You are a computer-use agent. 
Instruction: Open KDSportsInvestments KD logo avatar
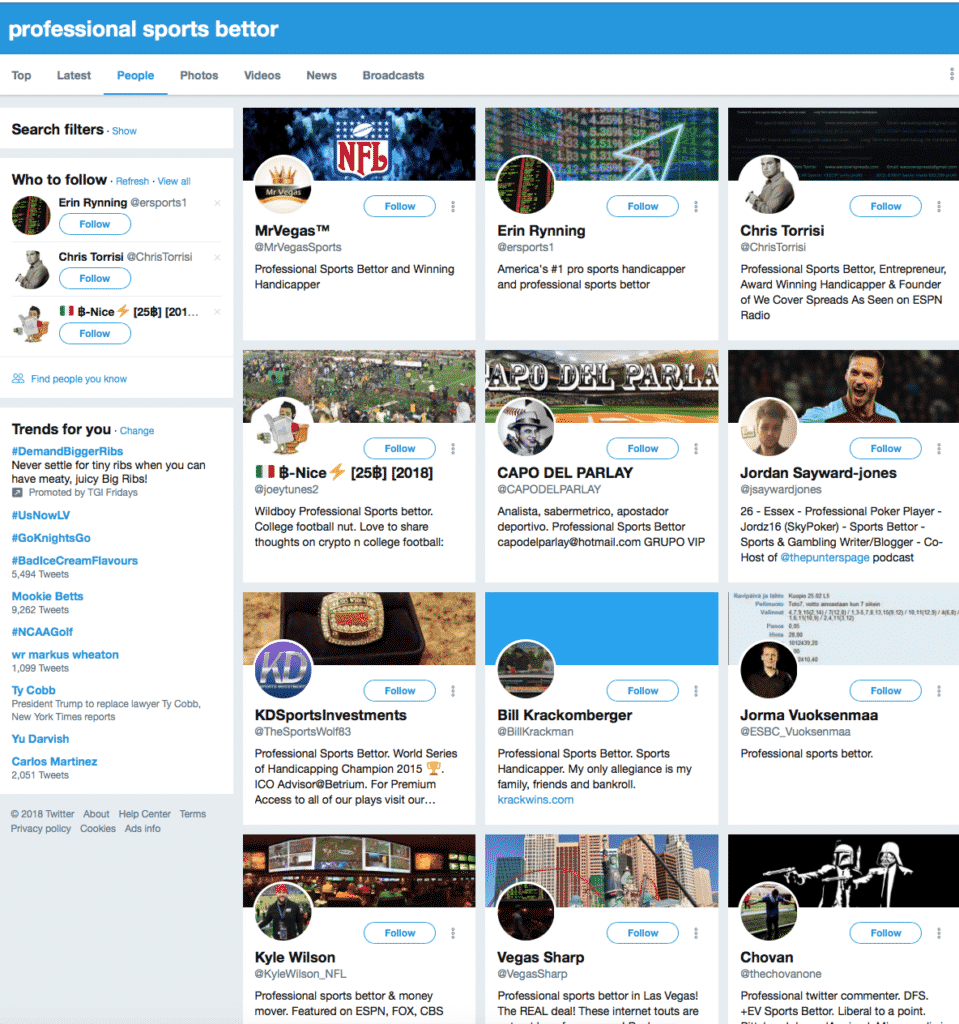(283, 669)
